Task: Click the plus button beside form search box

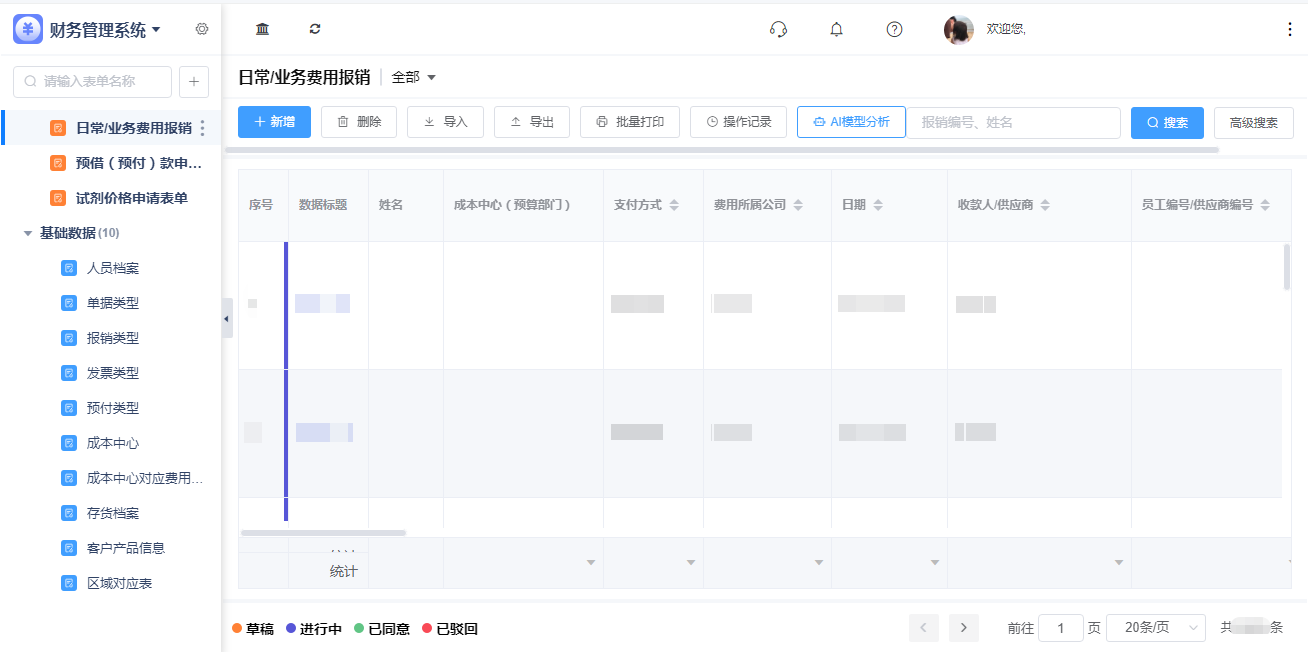Action: [194, 82]
